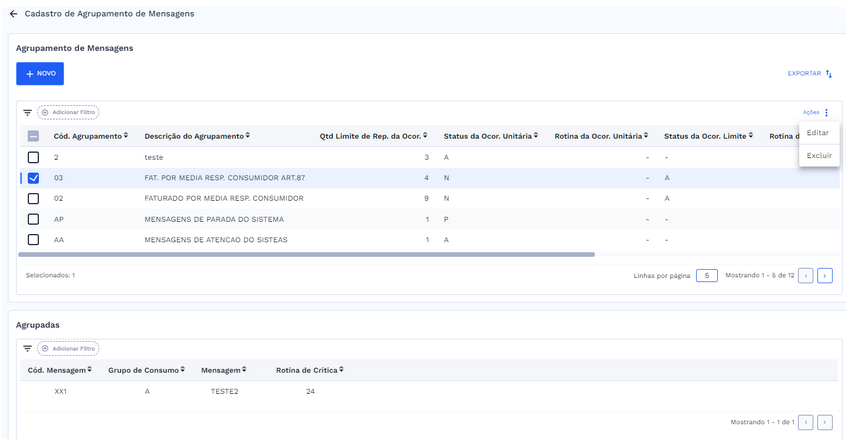Sort by Descrição do Agrupamento column
Image resolution: width=846 pixels, height=439 pixels.
[x=247, y=136]
